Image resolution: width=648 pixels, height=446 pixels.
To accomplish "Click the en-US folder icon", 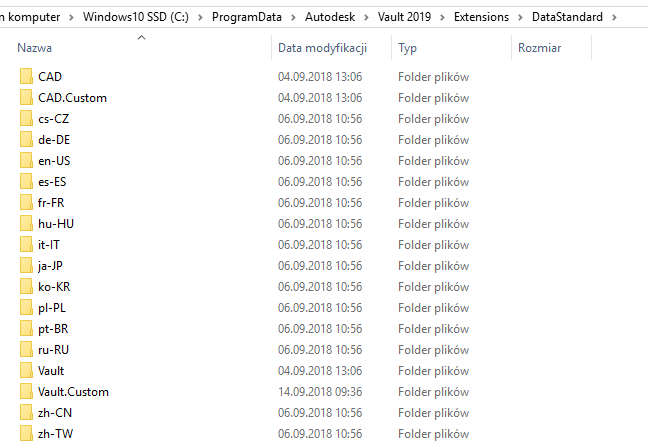I will click(x=26, y=161).
